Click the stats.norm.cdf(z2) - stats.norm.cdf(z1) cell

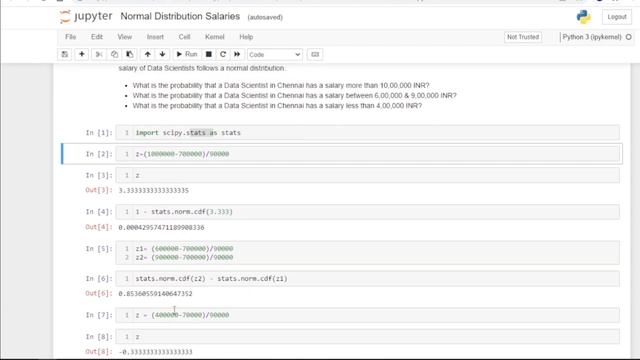[367, 279]
